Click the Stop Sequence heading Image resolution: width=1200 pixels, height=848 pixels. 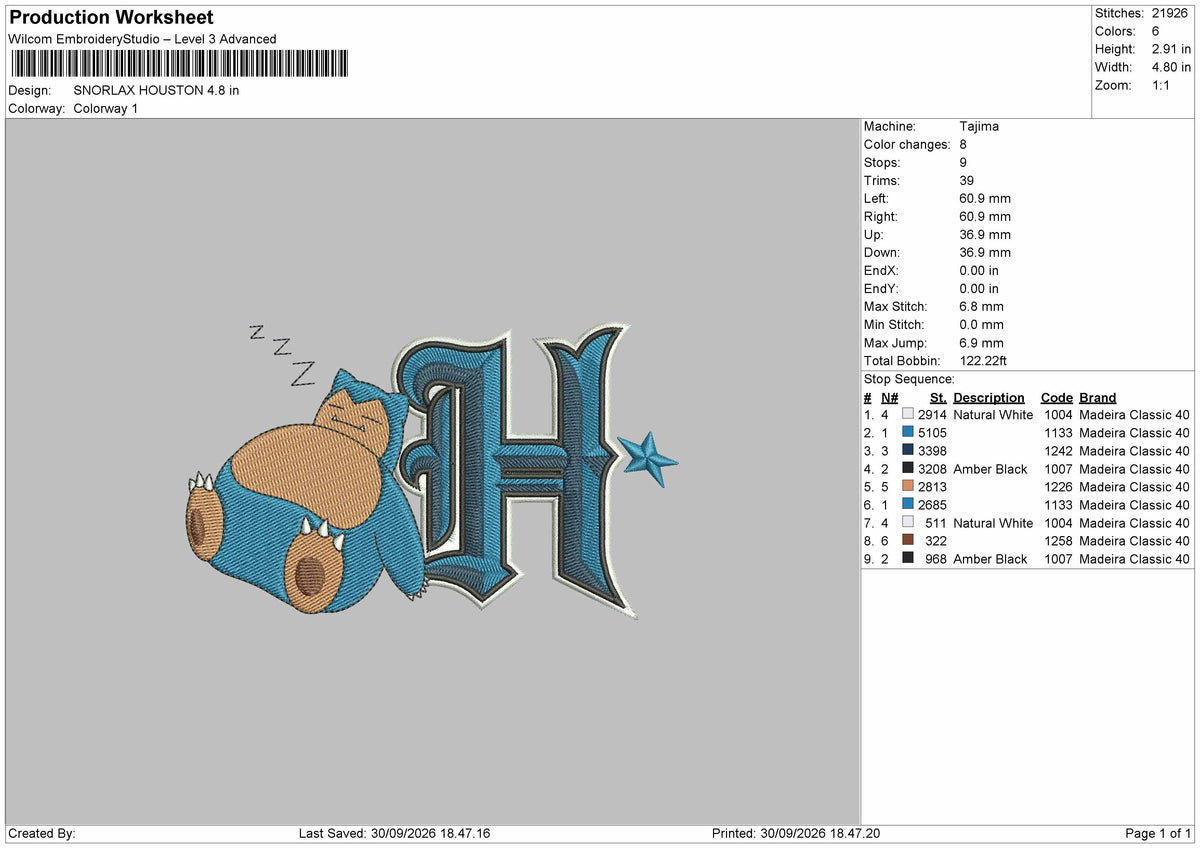(x=909, y=379)
